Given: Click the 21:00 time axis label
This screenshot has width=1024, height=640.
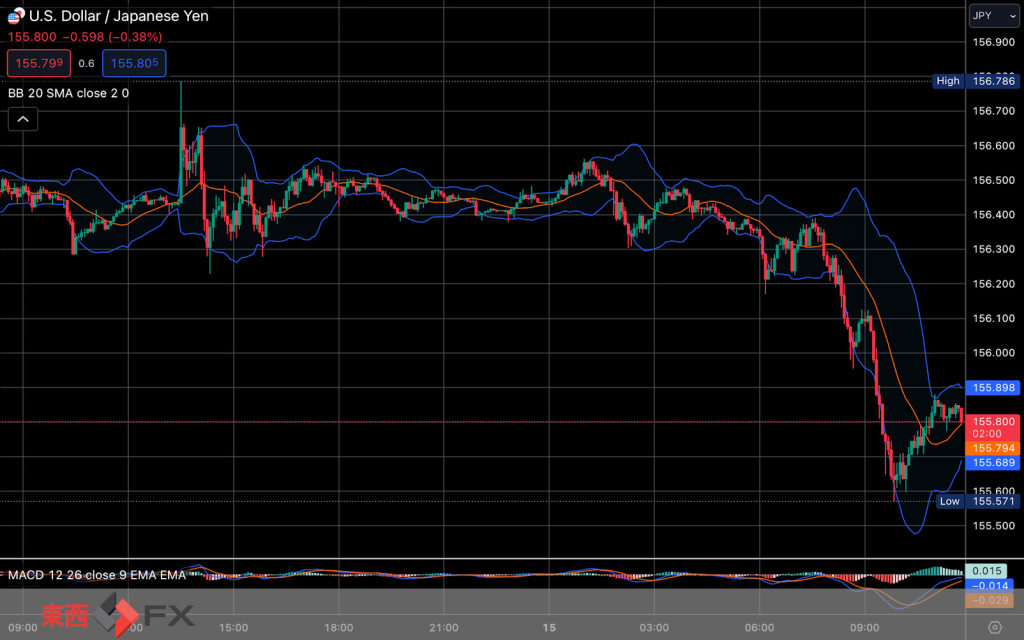Looking at the screenshot, I should (443, 627).
